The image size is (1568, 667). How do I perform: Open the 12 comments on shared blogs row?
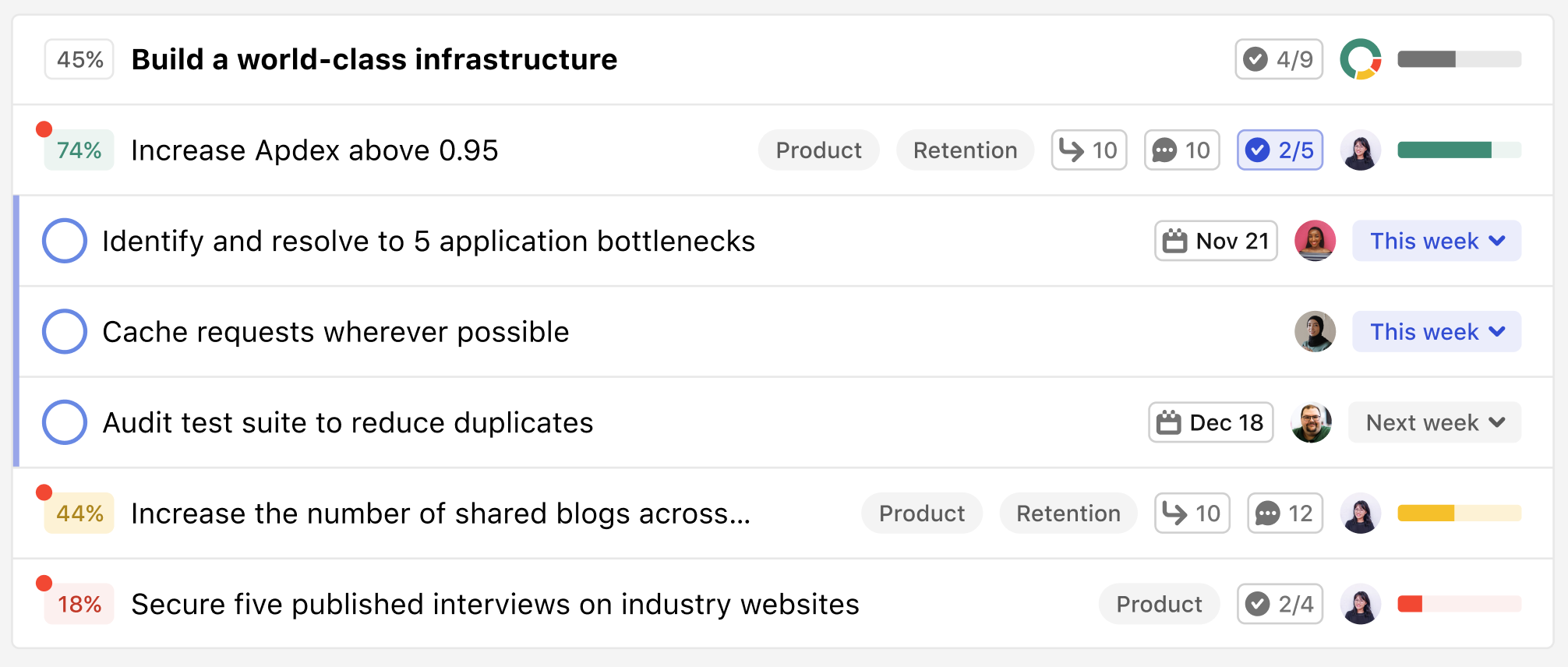tap(1284, 513)
